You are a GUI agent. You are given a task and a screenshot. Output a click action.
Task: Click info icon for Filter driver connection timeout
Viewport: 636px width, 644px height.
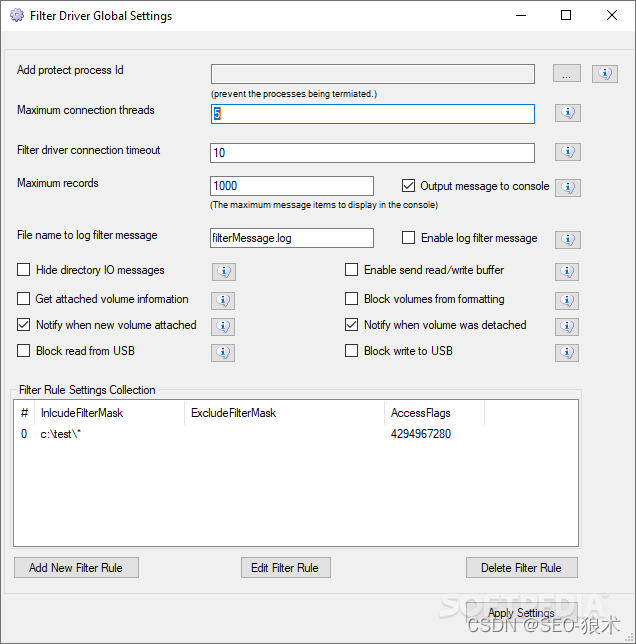pos(568,152)
